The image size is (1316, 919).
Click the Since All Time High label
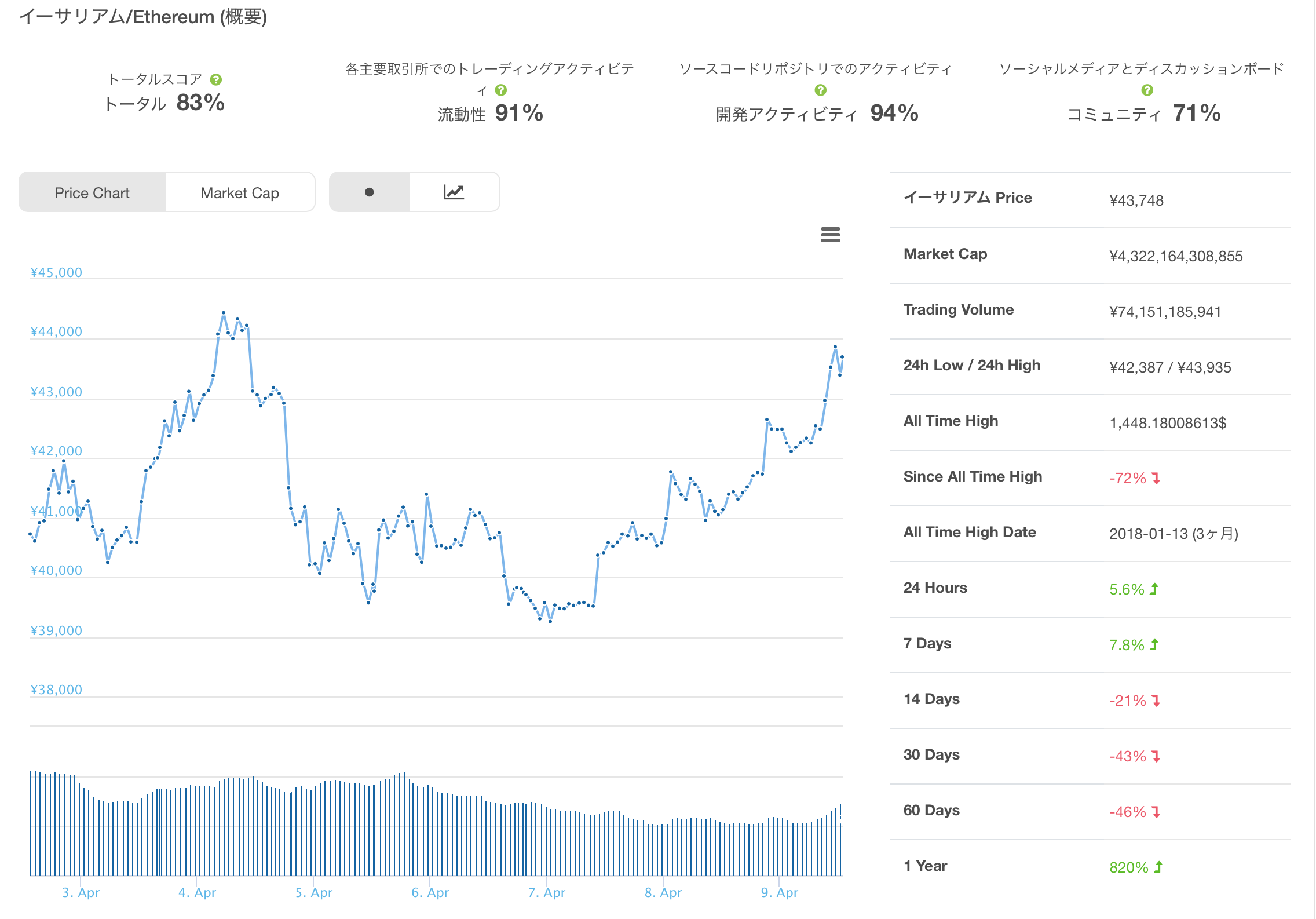tap(973, 476)
